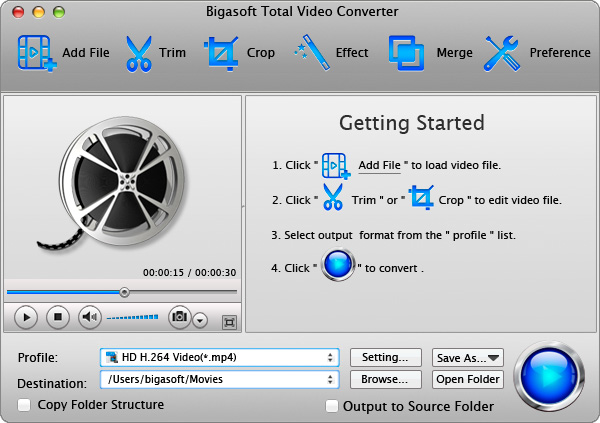The image size is (600, 423).
Task: Toggle full screen preview icon
Action: coord(229,322)
